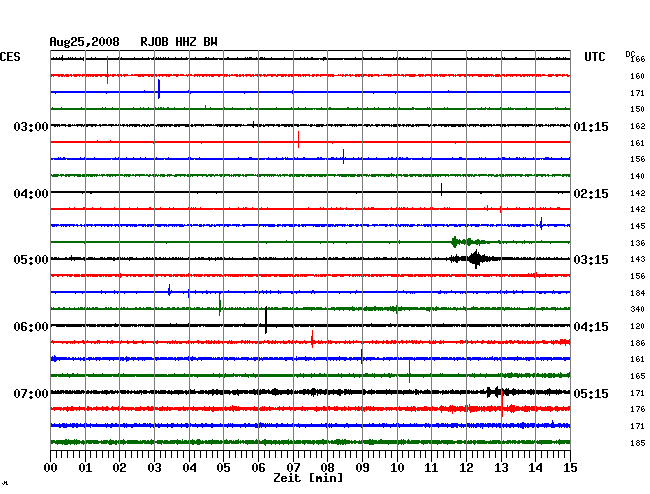Image resolution: width=650 pixels, height=494 pixels.
Task: Click the DC value 340
Action: pyautogui.click(x=637, y=309)
